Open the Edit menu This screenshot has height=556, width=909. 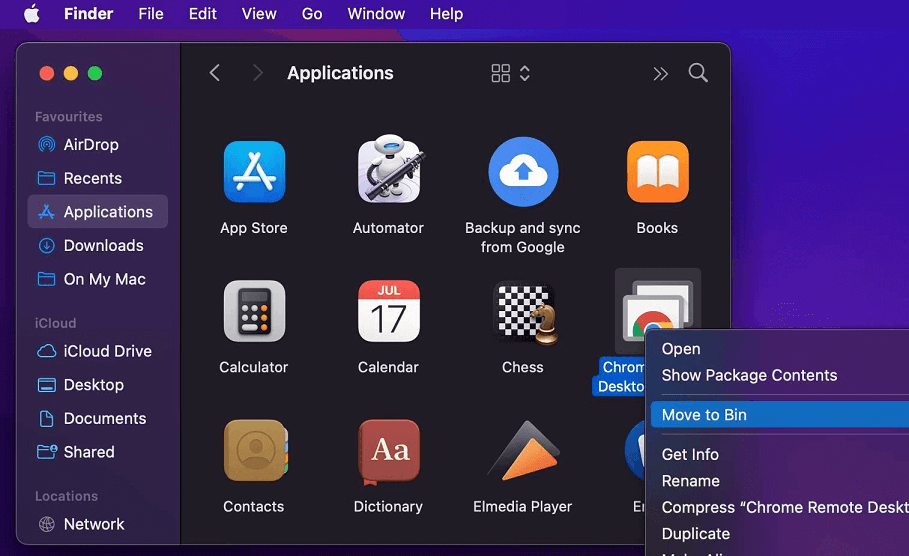point(202,13)
